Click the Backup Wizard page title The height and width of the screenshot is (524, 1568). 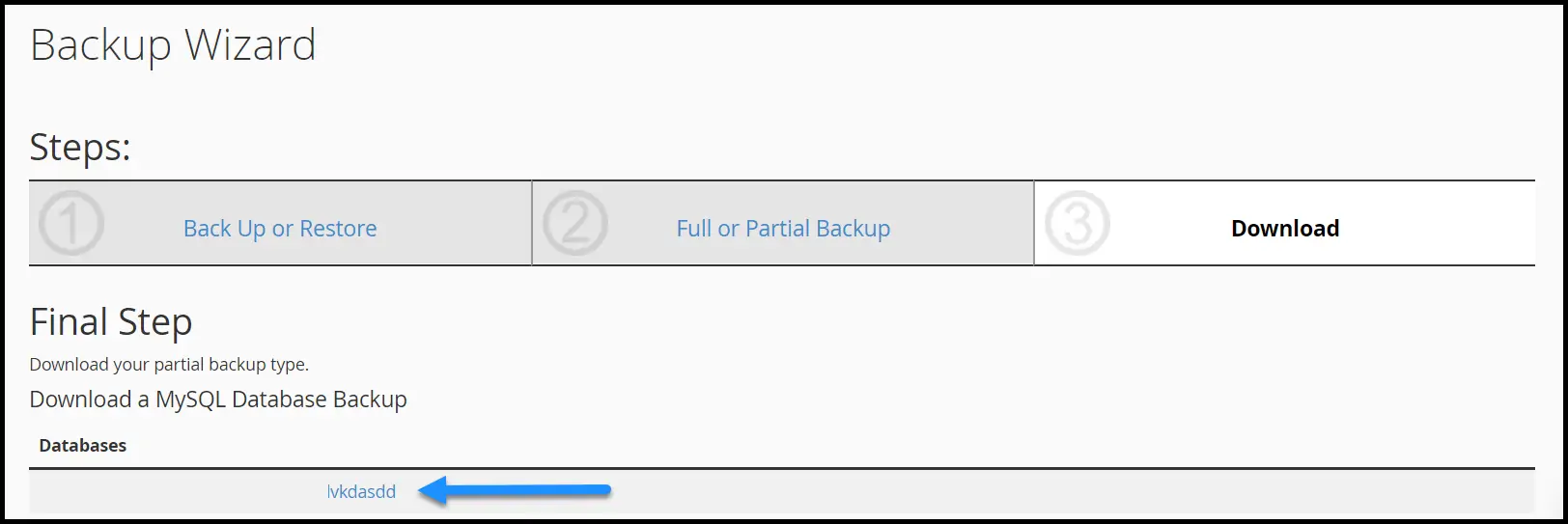tap(173, 45)
